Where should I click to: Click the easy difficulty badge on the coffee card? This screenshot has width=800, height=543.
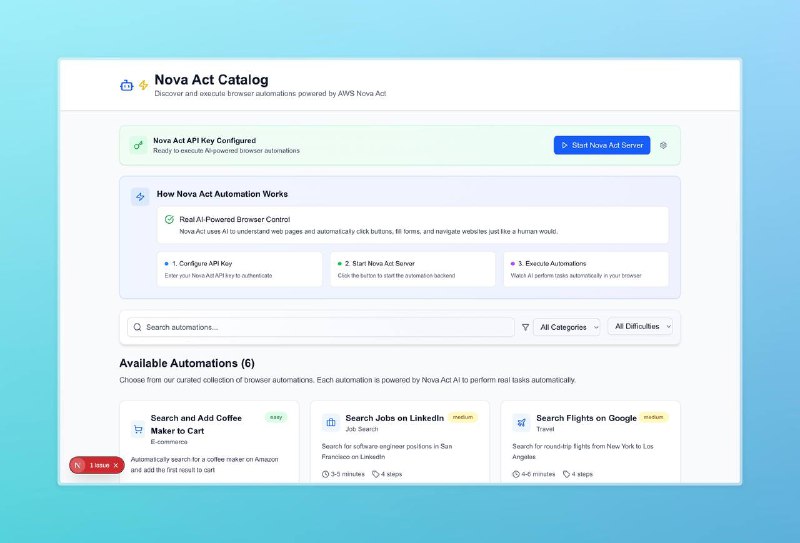pyautogui.click(x=276, y=417)
